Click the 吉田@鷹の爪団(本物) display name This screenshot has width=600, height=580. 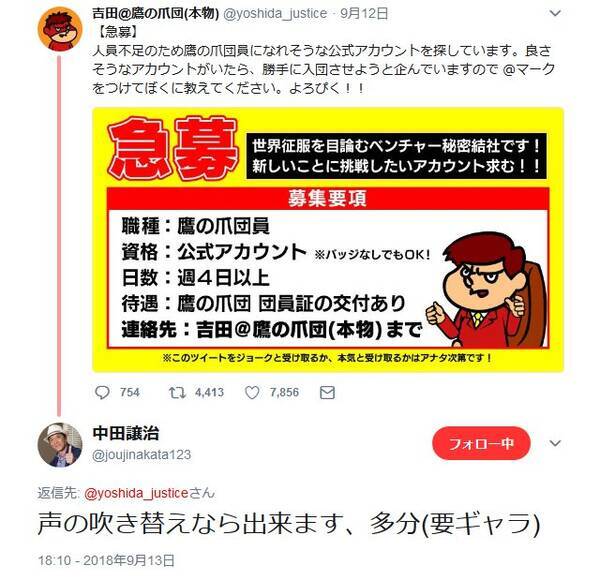tap(155, 14)
